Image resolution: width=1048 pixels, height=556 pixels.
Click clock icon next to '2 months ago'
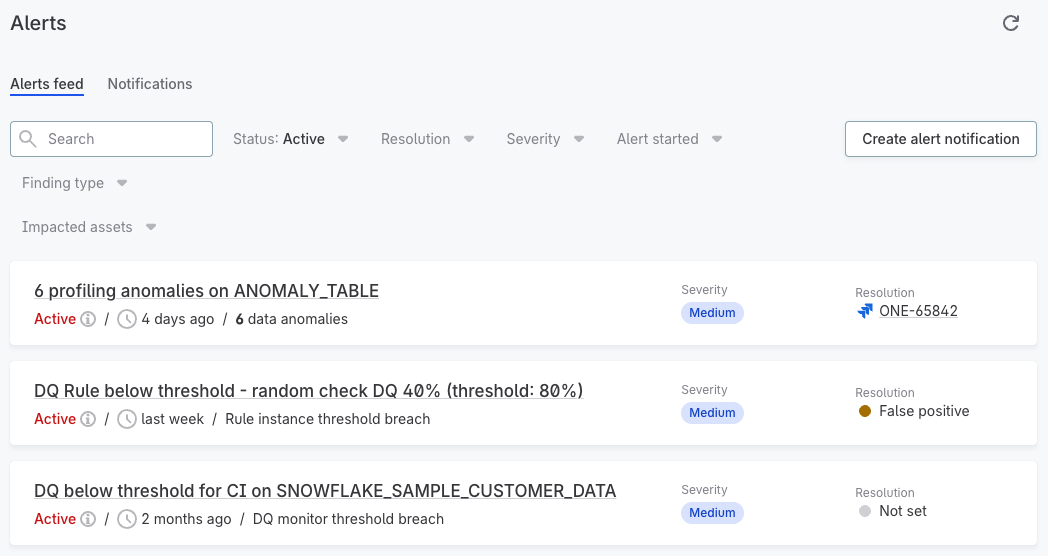127,519
